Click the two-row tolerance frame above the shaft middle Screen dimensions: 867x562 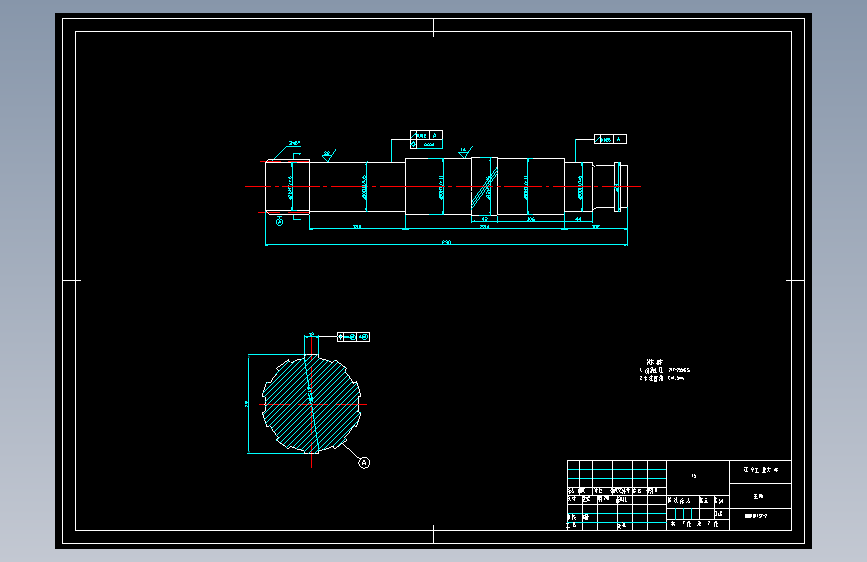pos(426,139)
